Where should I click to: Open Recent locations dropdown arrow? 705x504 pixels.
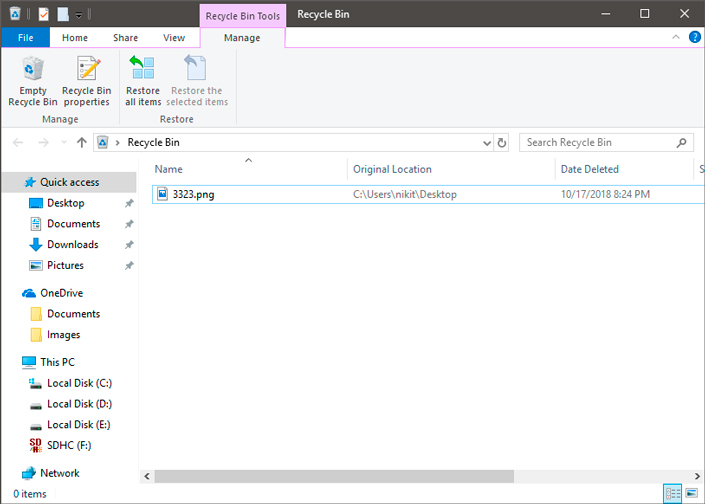pos(63,143)
